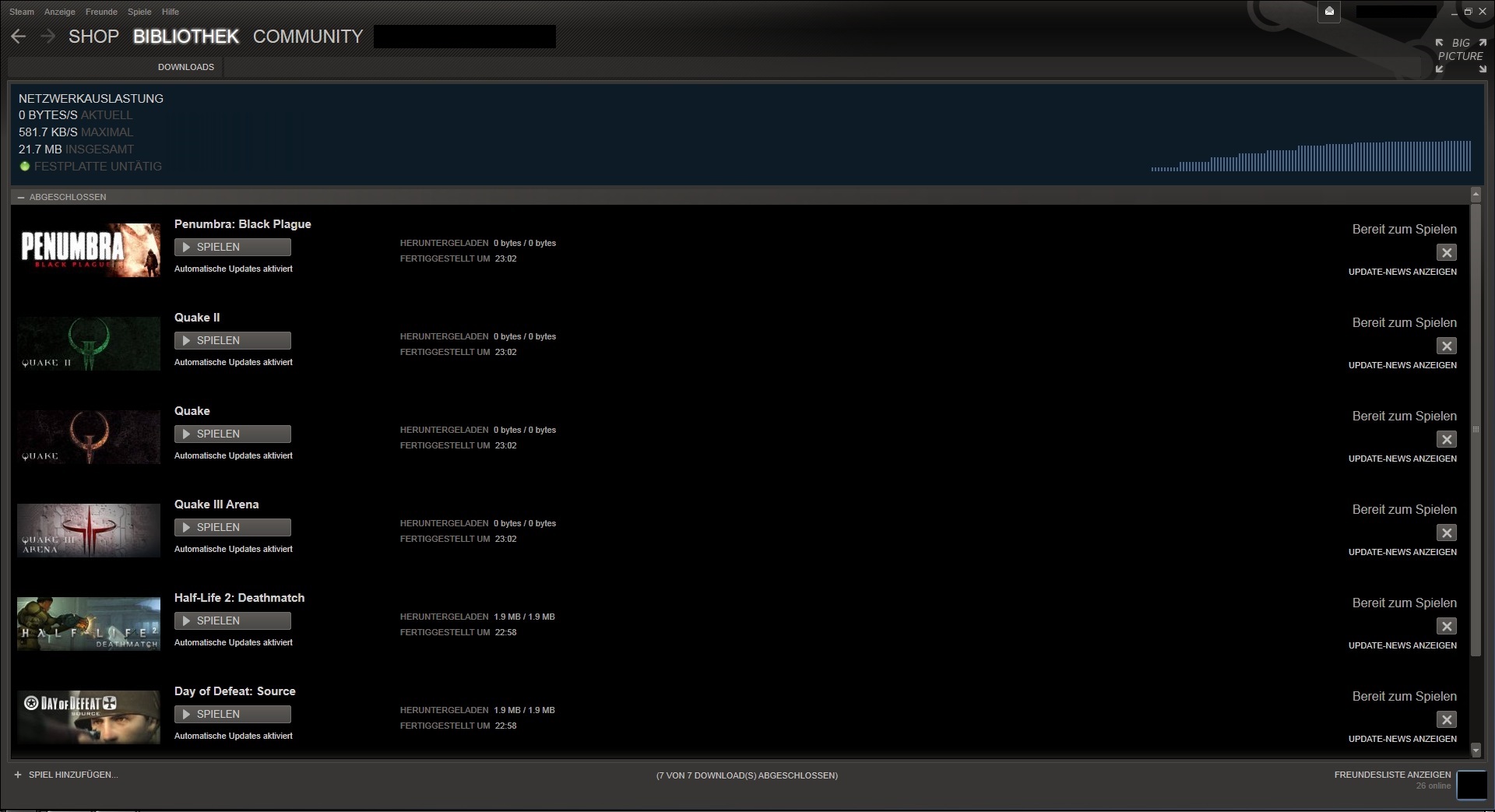Go to the Shop section

93,37
